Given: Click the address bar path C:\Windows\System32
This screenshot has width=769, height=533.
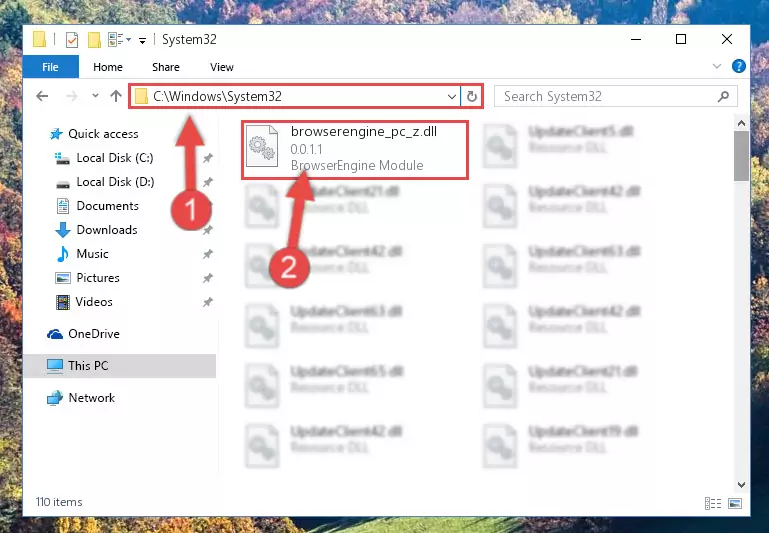Looking at the screenshot, I should (x=217, y=96).
